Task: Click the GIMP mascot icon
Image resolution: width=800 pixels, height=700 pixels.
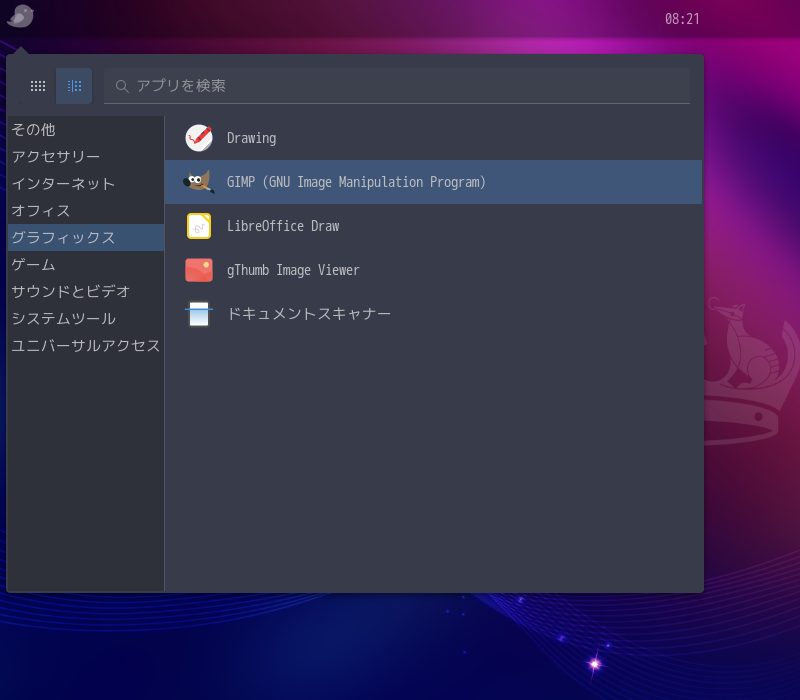Action: click(x=199, y=182)
